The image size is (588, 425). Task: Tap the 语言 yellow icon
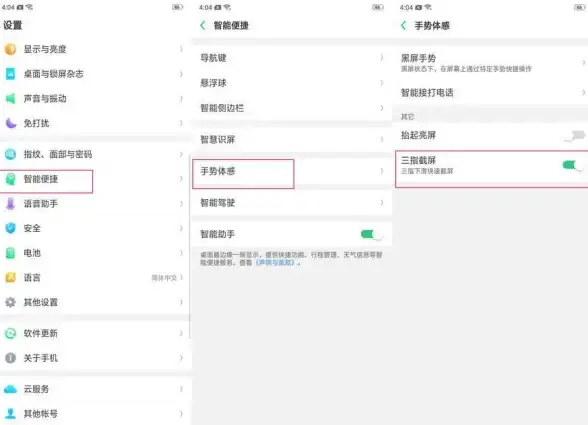pyautogui.click(x=10, y=278)
